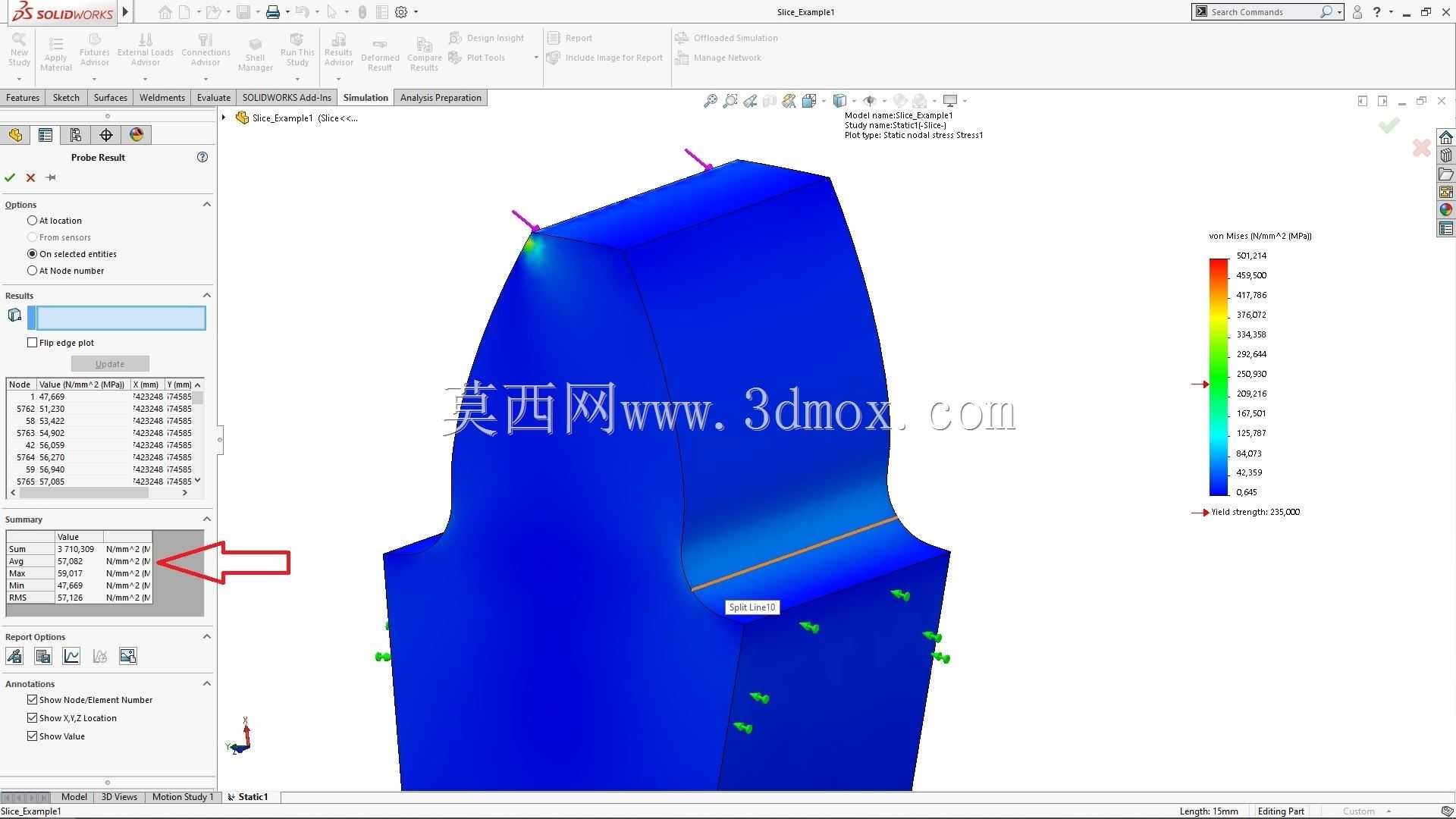The width and height of the screenshot is (1456, 819).
Task: Accept Probe Result with the green check
Action: tap(10, 177)
